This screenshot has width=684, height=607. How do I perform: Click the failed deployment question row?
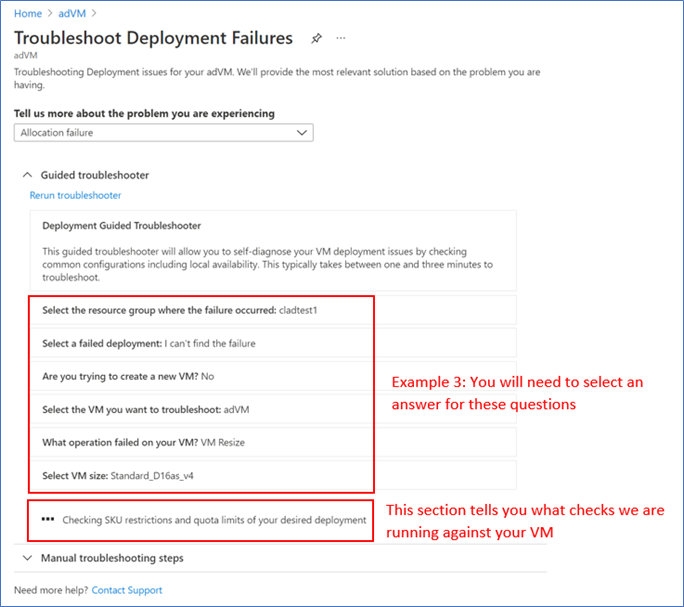coord(273,343)
